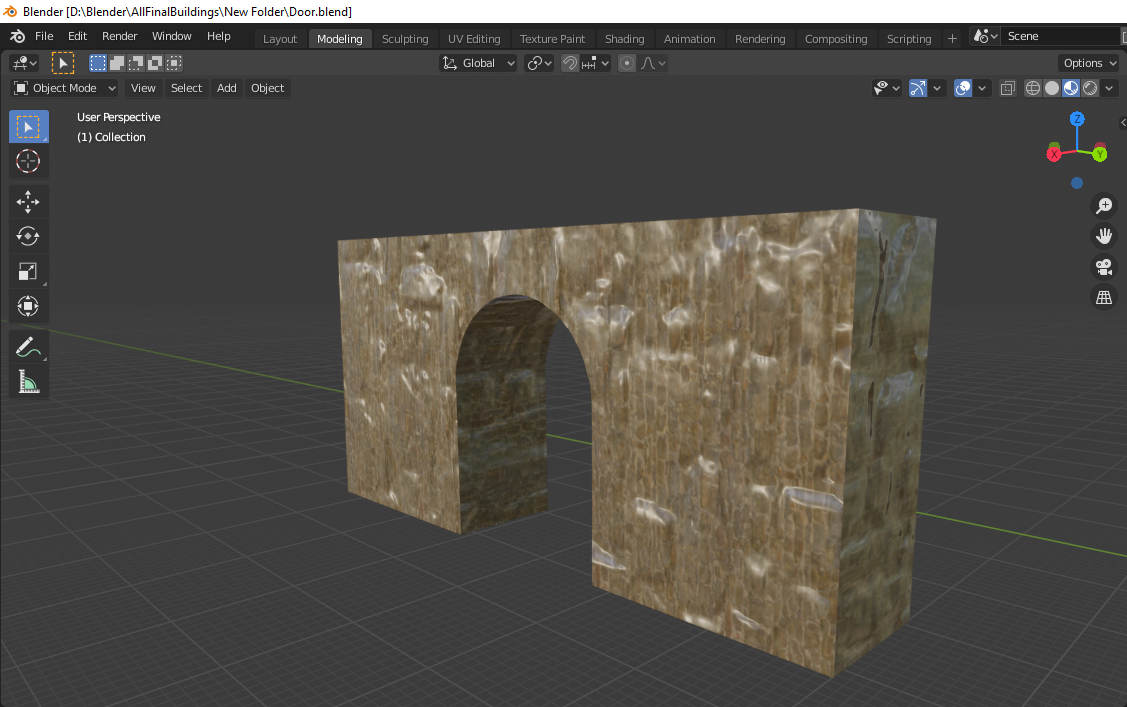Set selection mode to Subtract selection

(136, 63)
